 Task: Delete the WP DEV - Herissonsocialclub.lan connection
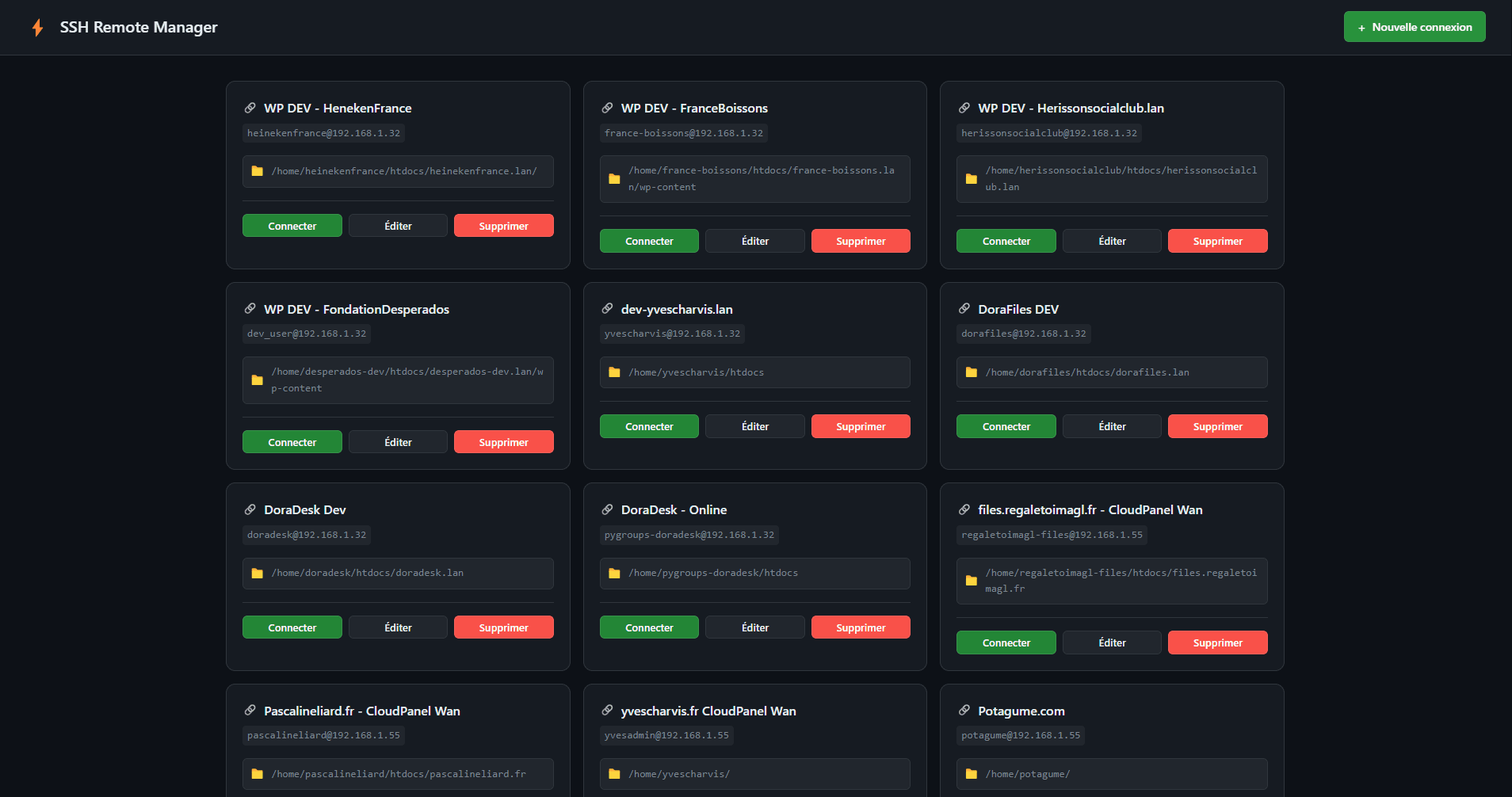(x=1217, y=241)
